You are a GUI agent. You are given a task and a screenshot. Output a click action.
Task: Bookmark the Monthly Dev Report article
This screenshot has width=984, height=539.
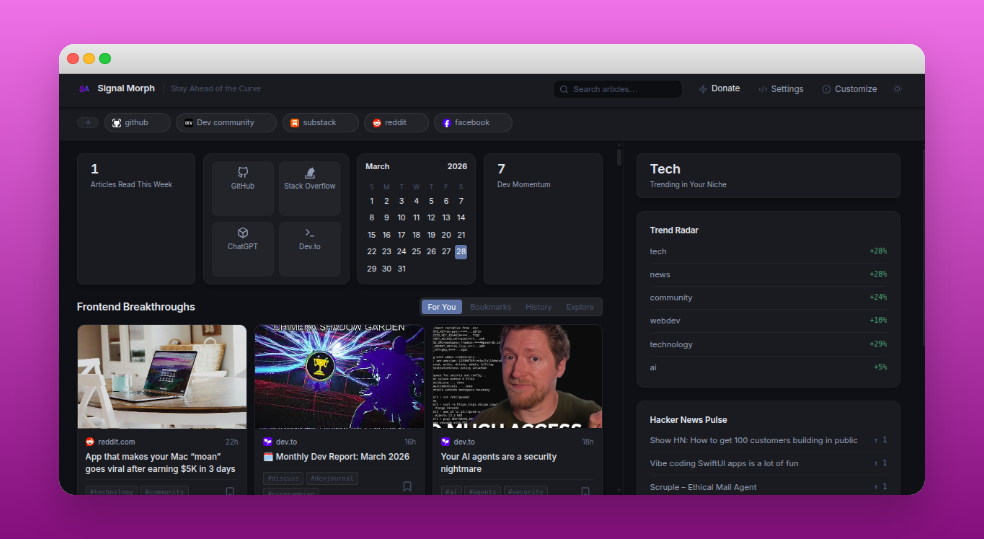407,486
